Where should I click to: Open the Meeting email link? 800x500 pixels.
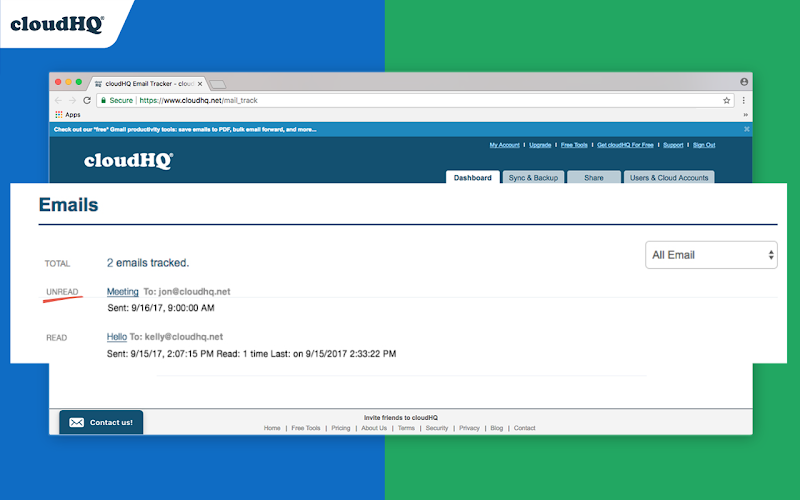tap(122, 292)
